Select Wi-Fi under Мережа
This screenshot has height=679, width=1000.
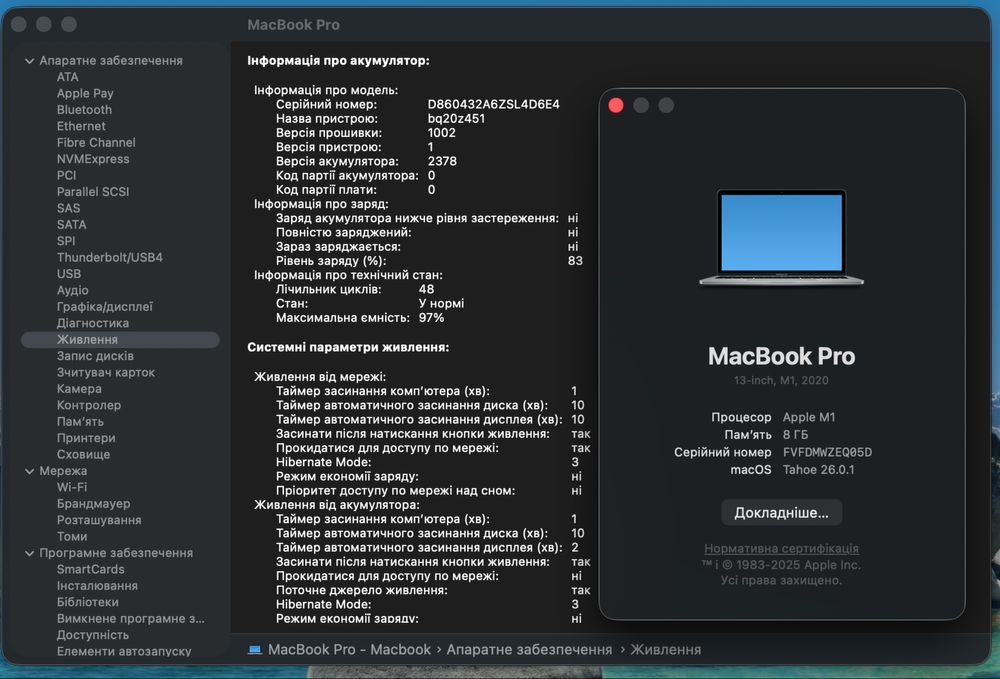tap(71, 488)
